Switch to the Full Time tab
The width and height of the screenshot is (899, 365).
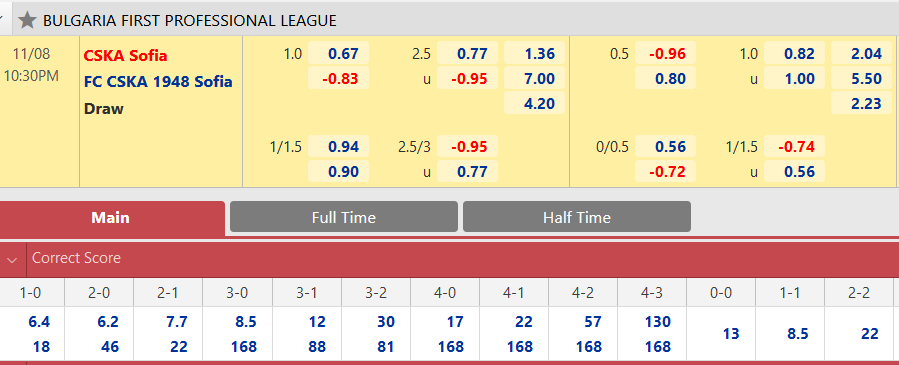343,217
